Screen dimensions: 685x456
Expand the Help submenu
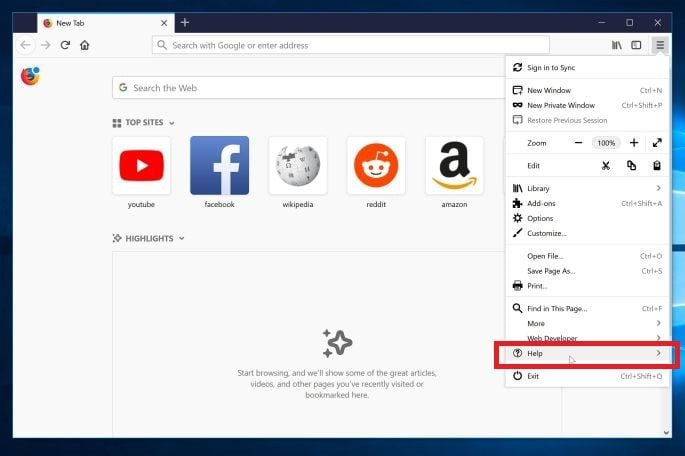(x=587, y=353)
